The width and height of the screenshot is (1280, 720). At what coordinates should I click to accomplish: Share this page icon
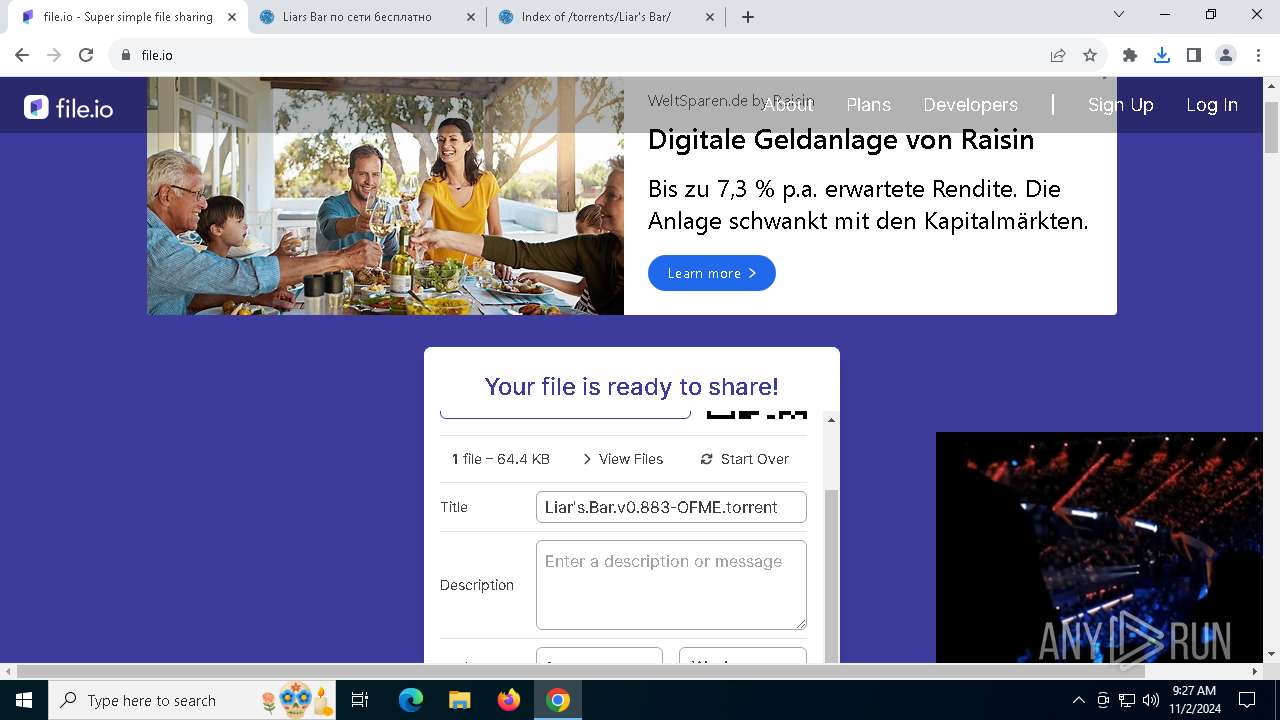(1058, 55)
